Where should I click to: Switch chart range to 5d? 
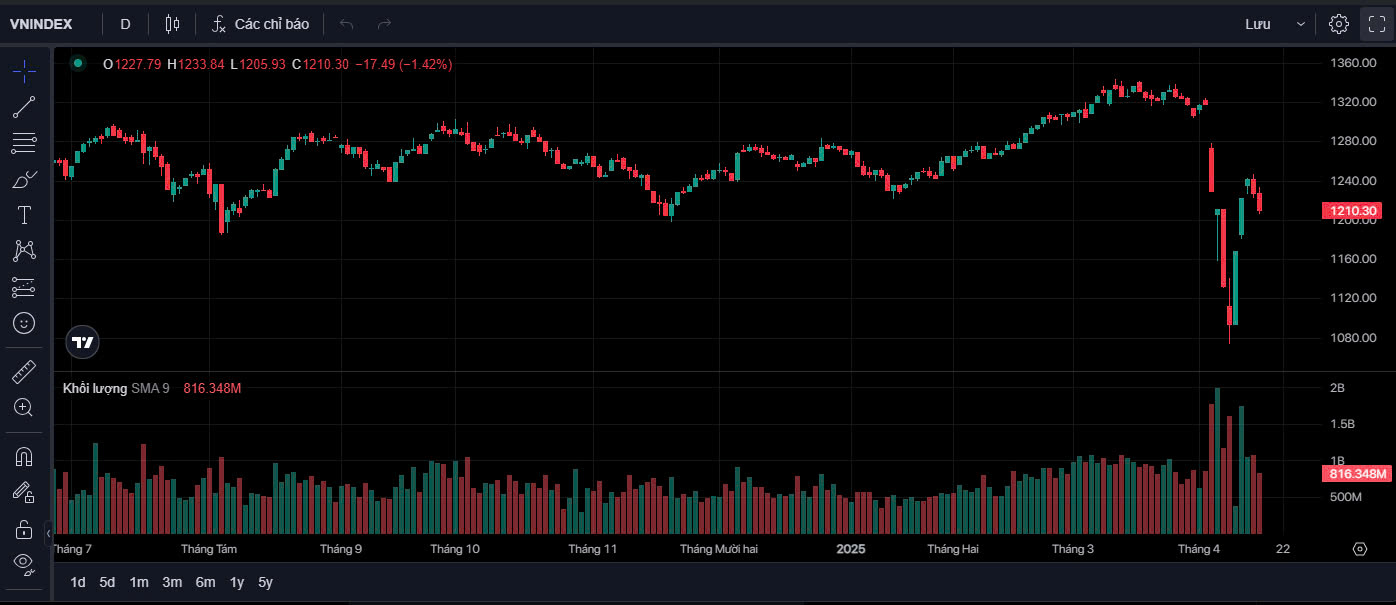107,582
